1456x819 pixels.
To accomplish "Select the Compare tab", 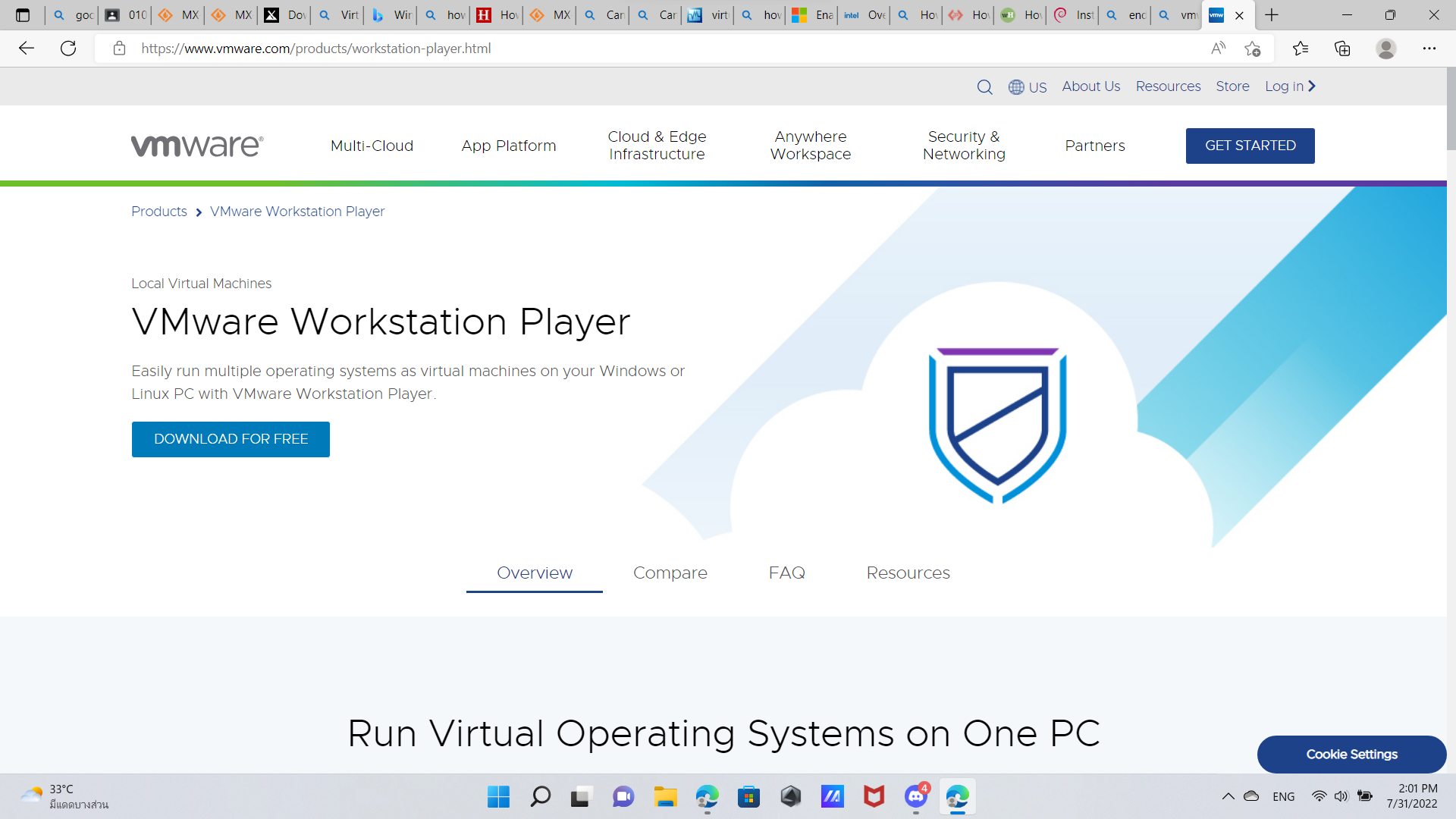I will pyautogui.click(x=670, y=573).
